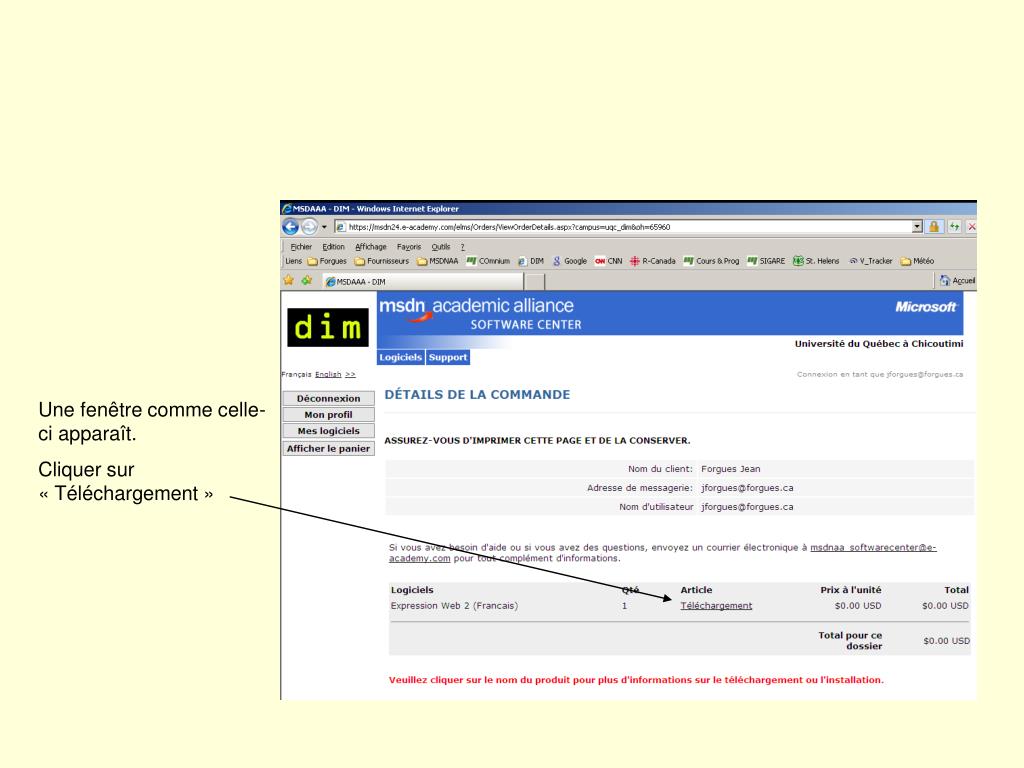1024x768 pixels.
Task: Open the MSDNAA links folder
Action: click(438, 261)
